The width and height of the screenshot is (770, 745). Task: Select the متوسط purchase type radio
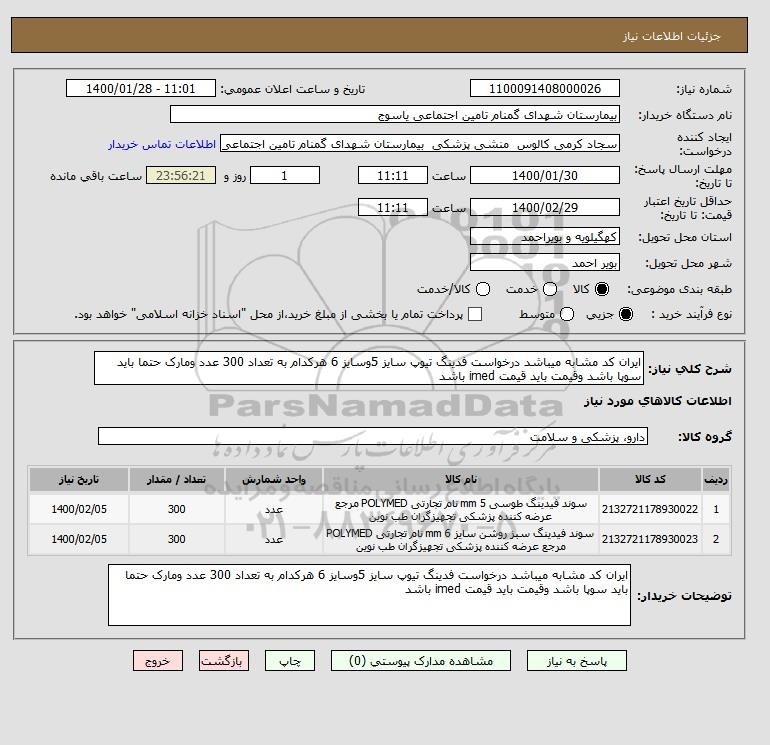pos(567,314)
